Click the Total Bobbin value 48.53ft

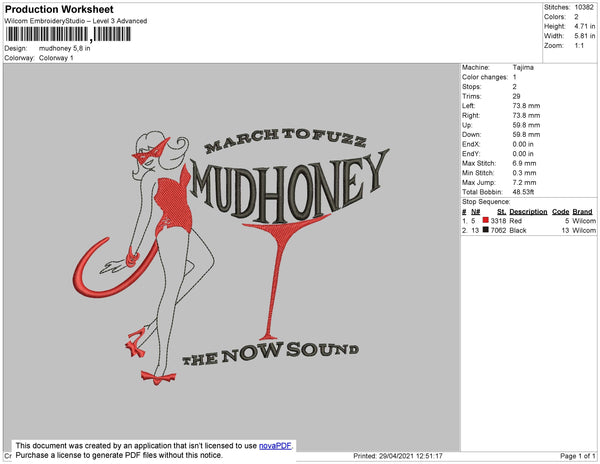tap(523, 192)
